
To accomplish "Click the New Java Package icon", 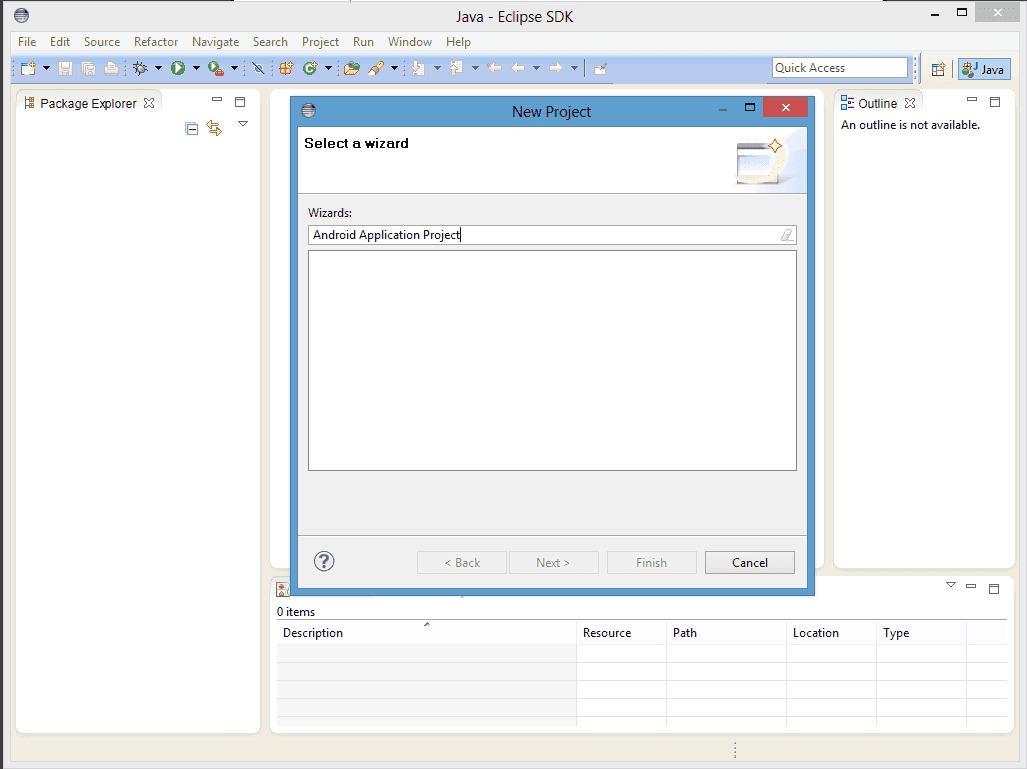I will click(x=286, y=68).
